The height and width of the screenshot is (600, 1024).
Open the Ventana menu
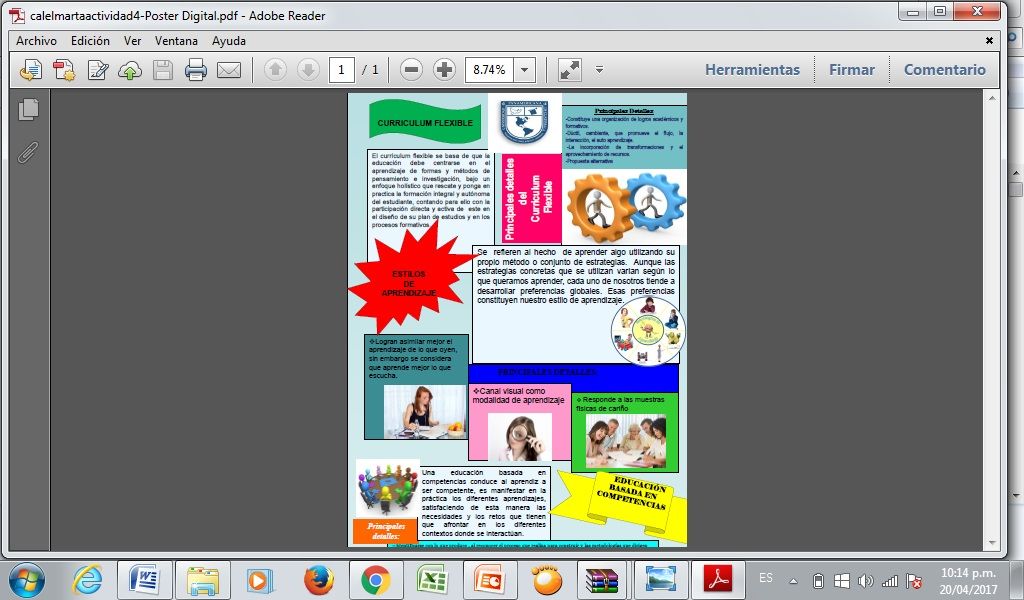176,40
